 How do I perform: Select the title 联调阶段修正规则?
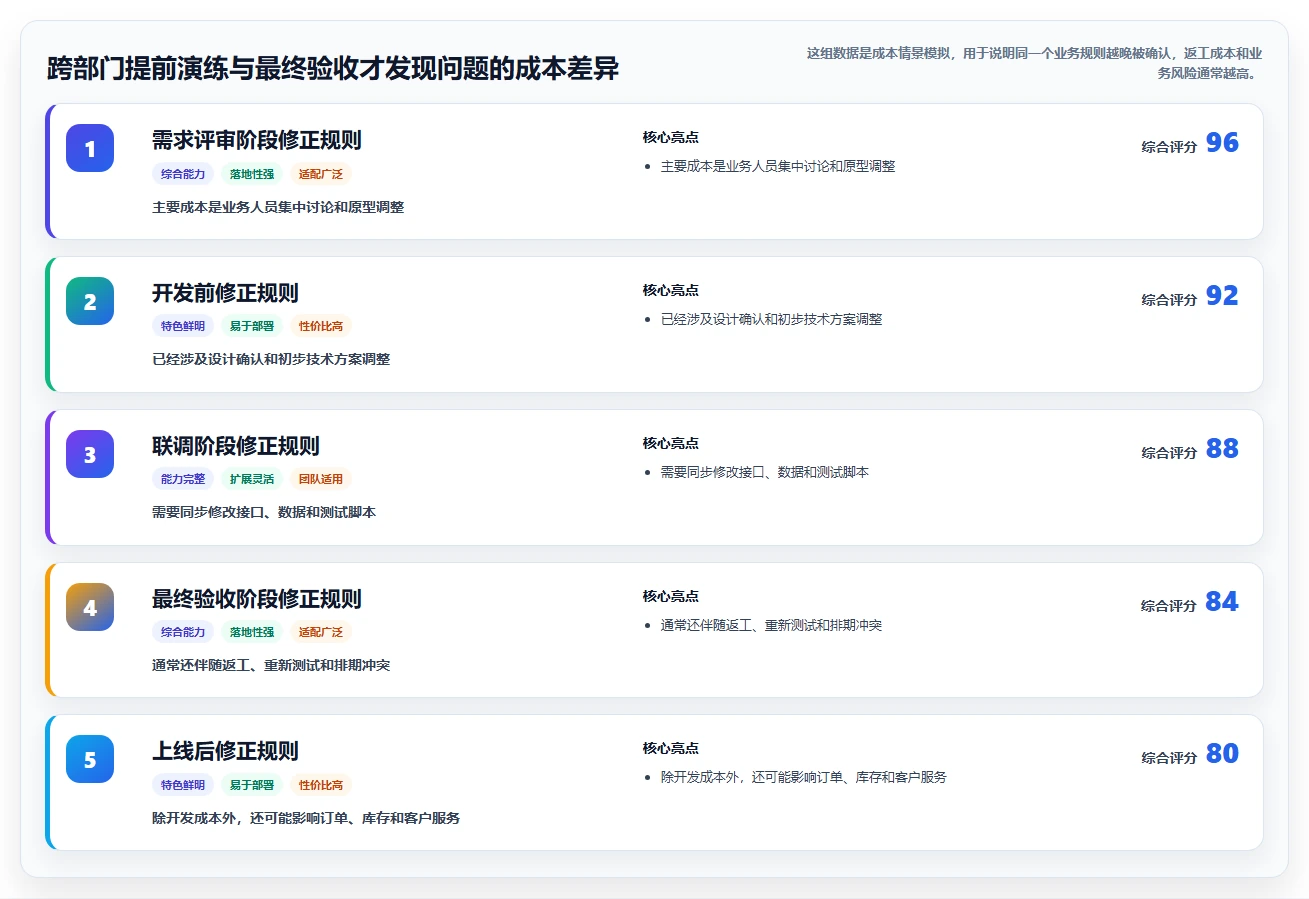236,446
